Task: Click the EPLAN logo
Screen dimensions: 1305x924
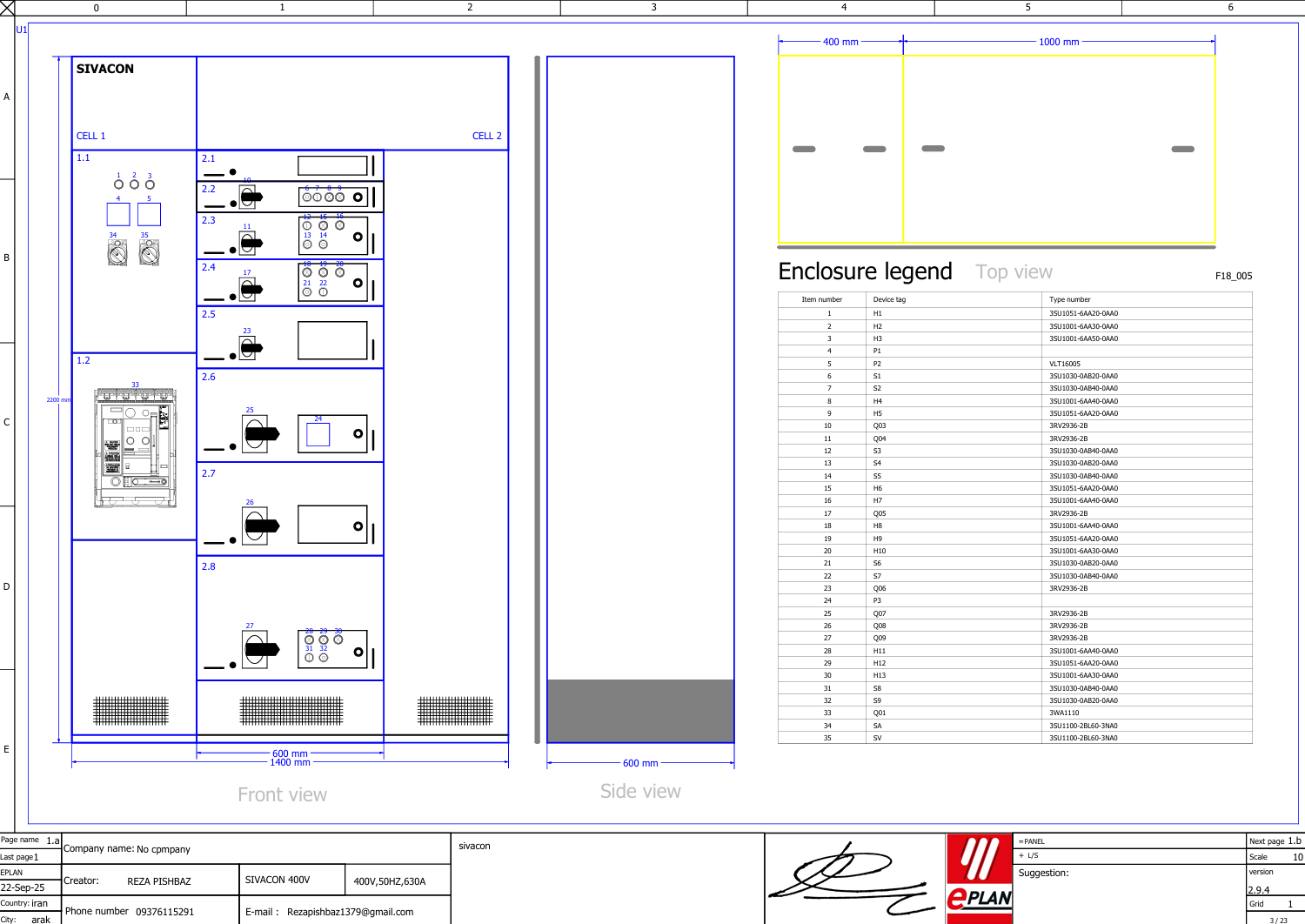Action: tap(980, 874)
